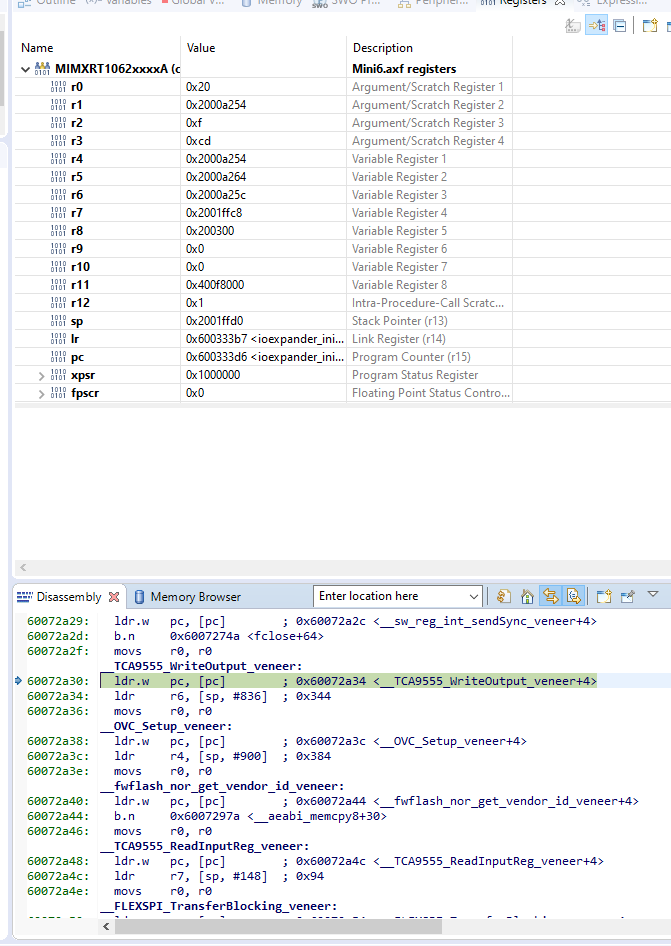
Task: Click the Registers view scroll-left arrow
Action: (x=23, y=568)
